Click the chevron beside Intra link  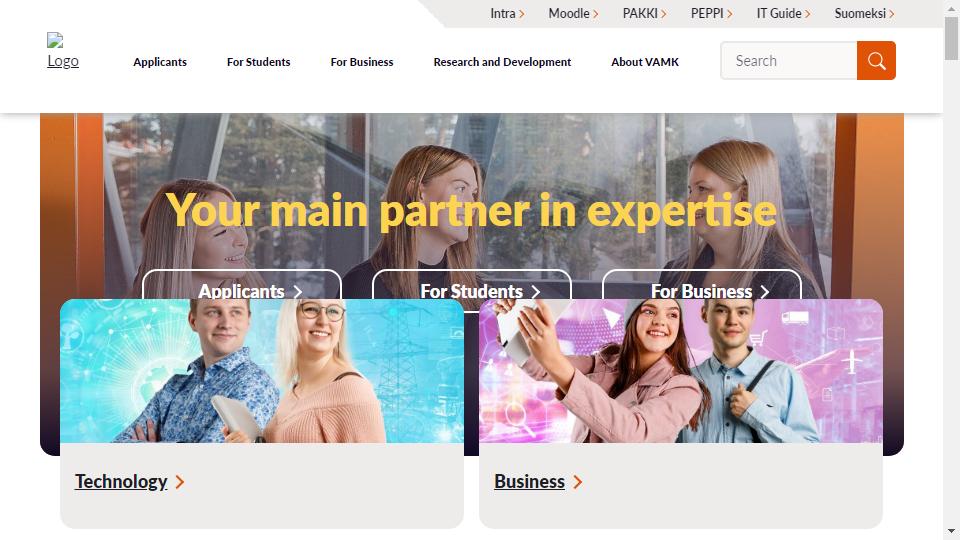pos(522,14)
